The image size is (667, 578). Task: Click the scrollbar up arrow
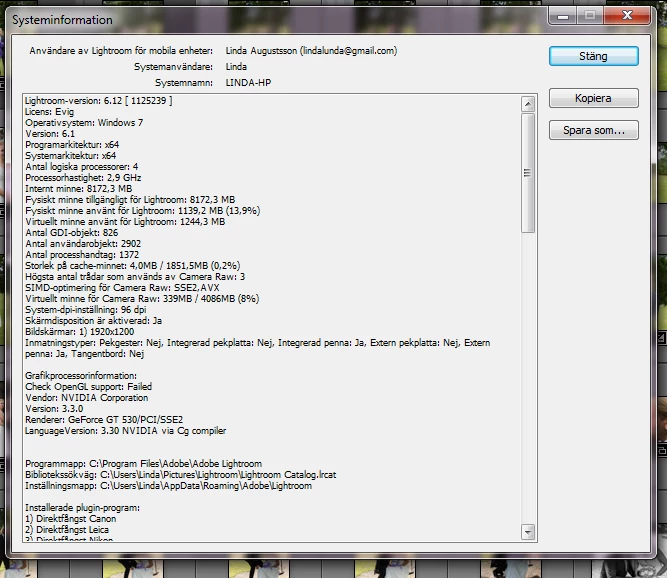pyautogui.click(x=528, y=104)
